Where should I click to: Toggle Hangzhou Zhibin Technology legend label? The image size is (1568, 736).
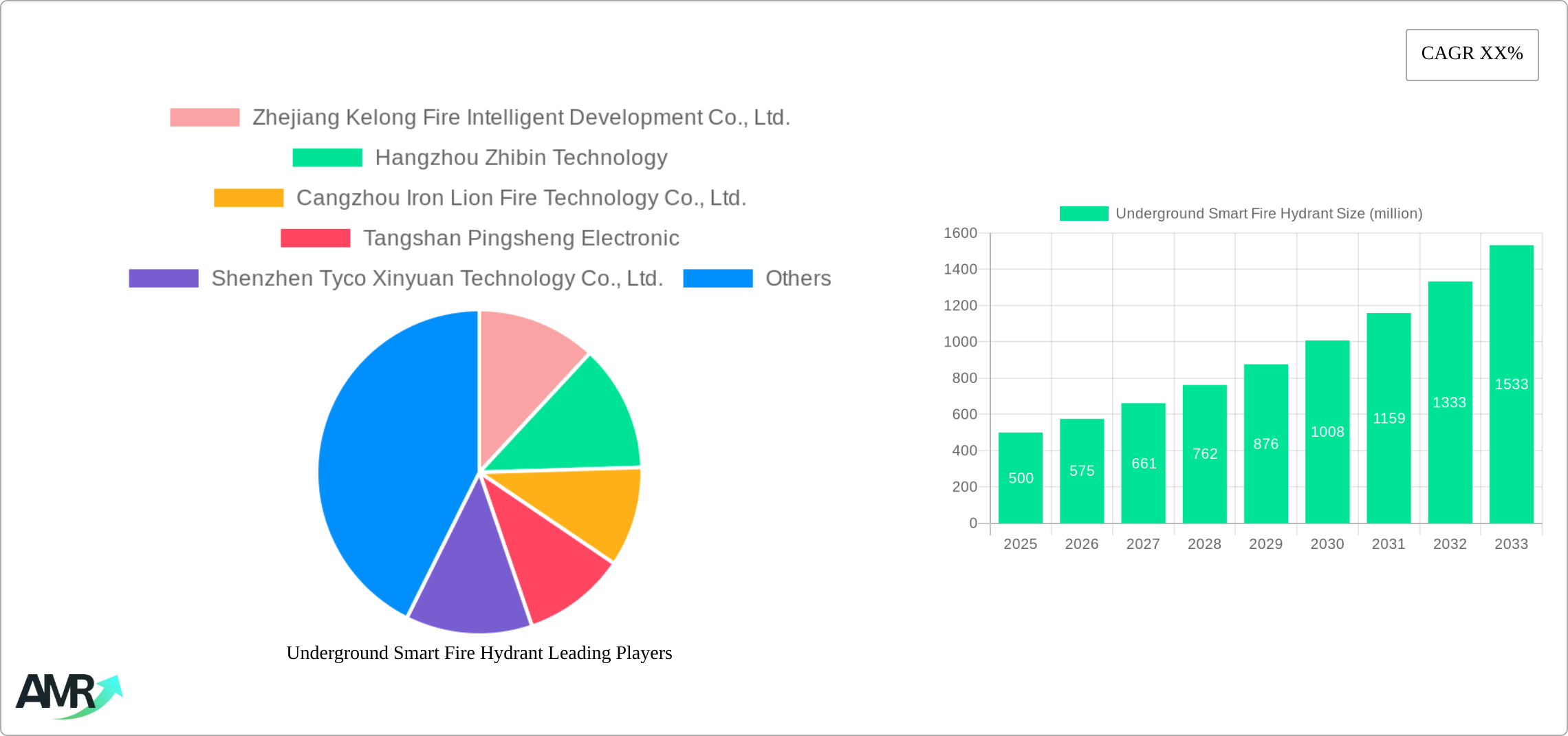point(521,158)
